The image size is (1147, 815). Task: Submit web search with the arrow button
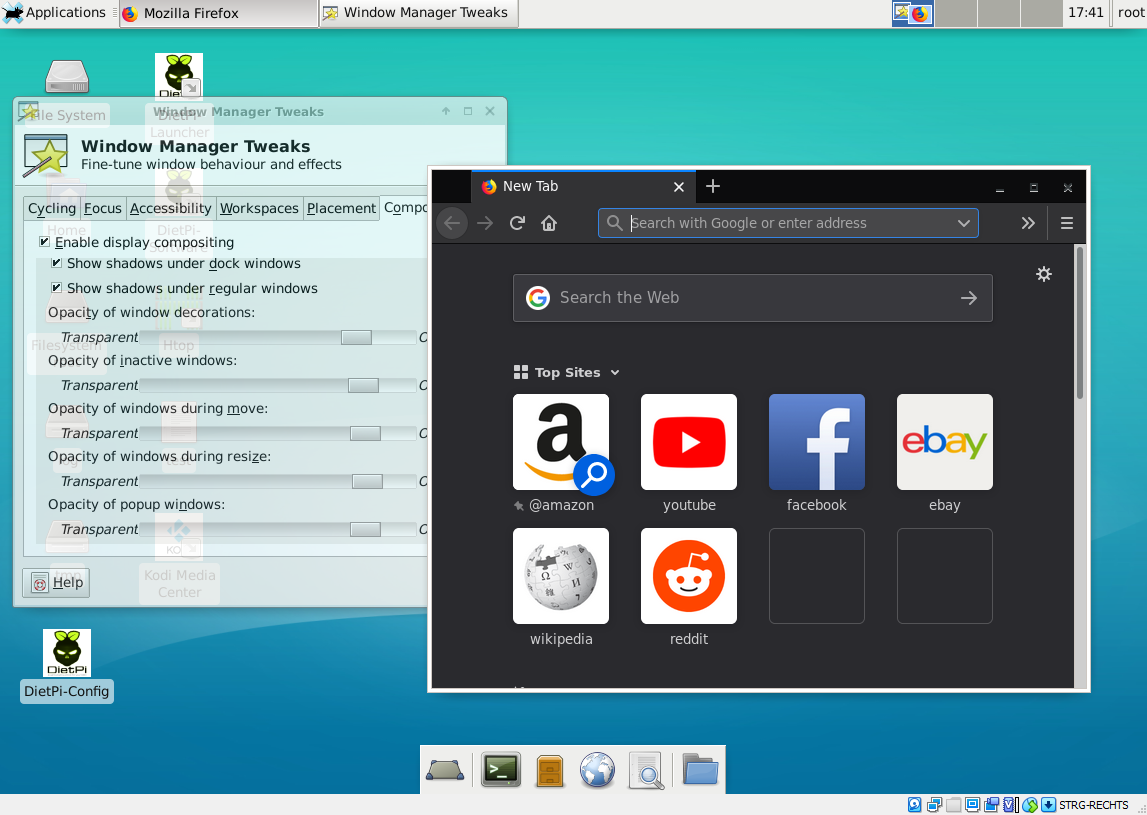pyautogui.click(x=969, y=298)
